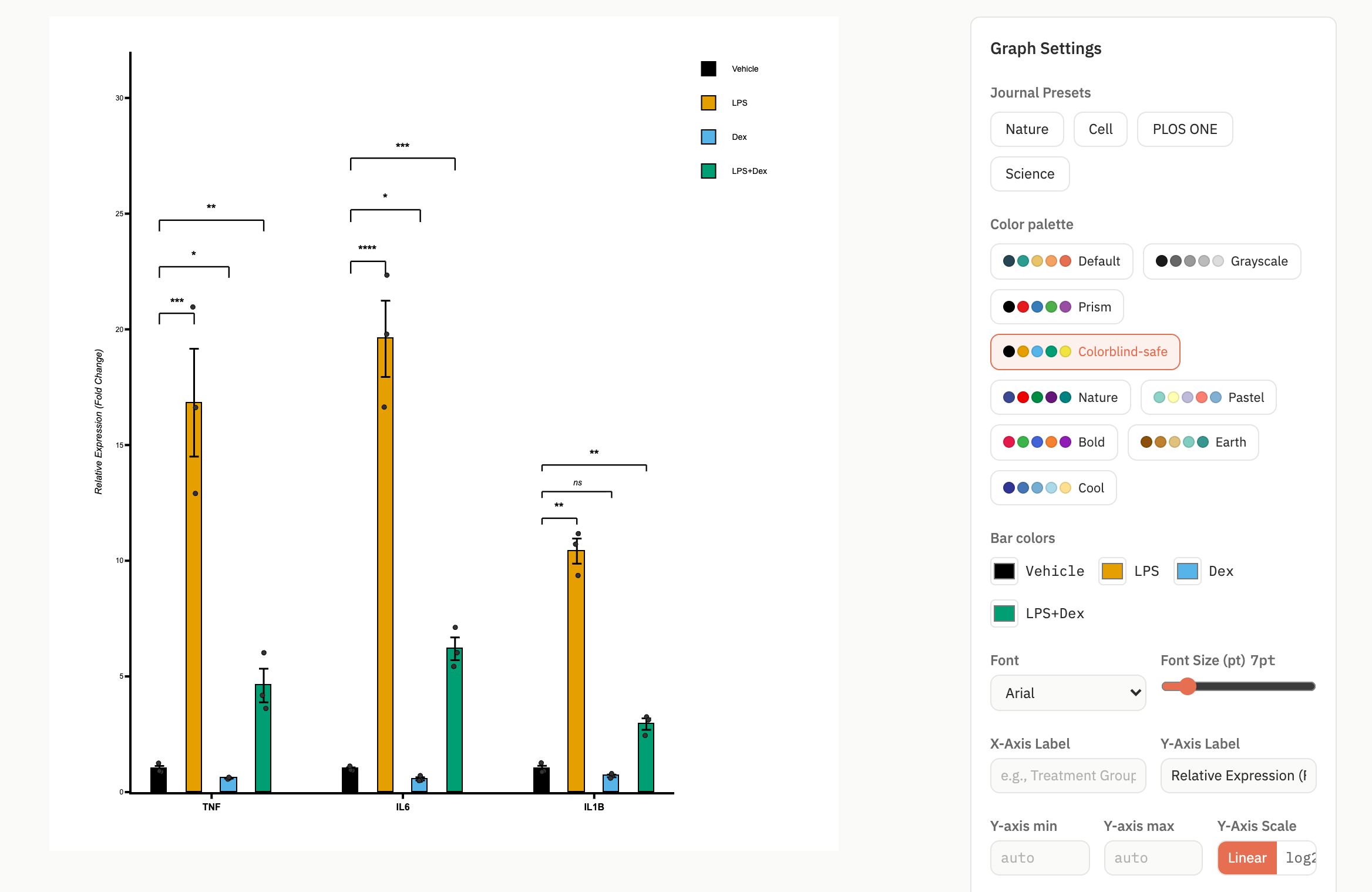Switch Y-Axis Scale to Linear

click(x=1246, y=858)
